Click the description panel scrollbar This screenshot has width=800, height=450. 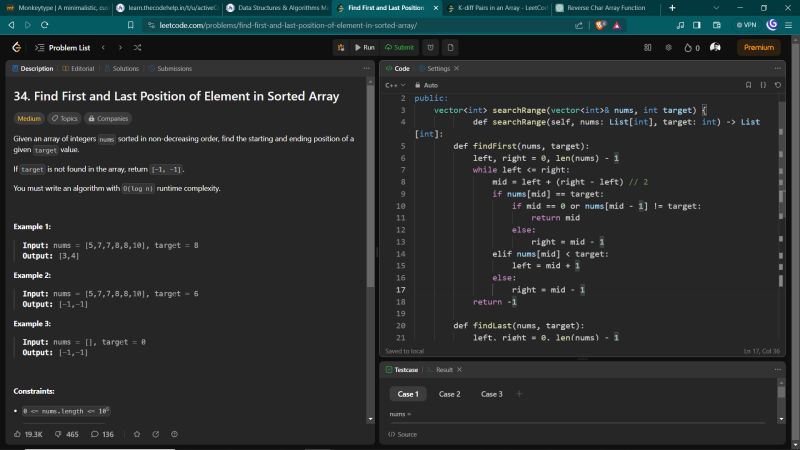(x=370, y=186)
